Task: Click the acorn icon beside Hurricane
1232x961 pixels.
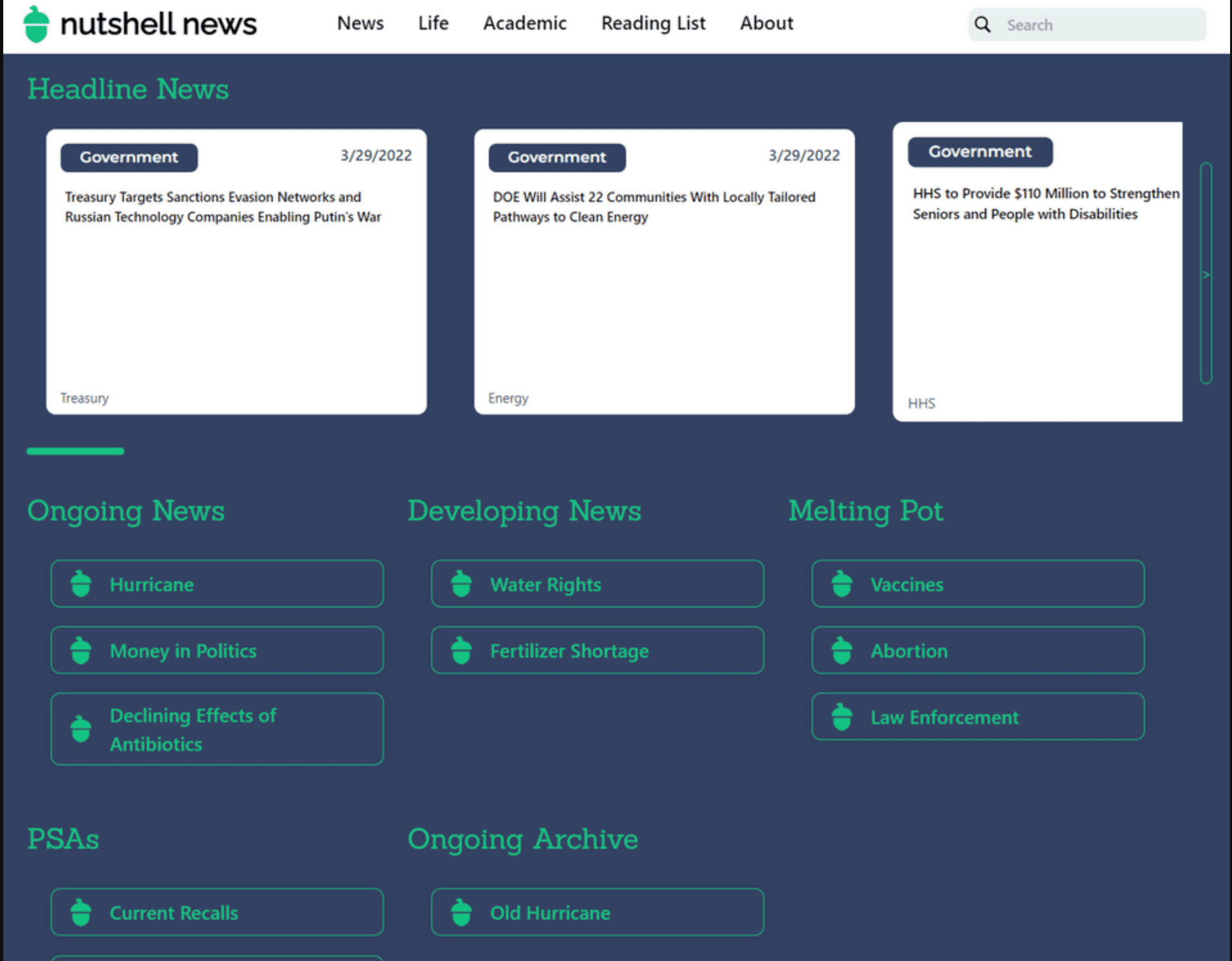Action: pos(80,583)
